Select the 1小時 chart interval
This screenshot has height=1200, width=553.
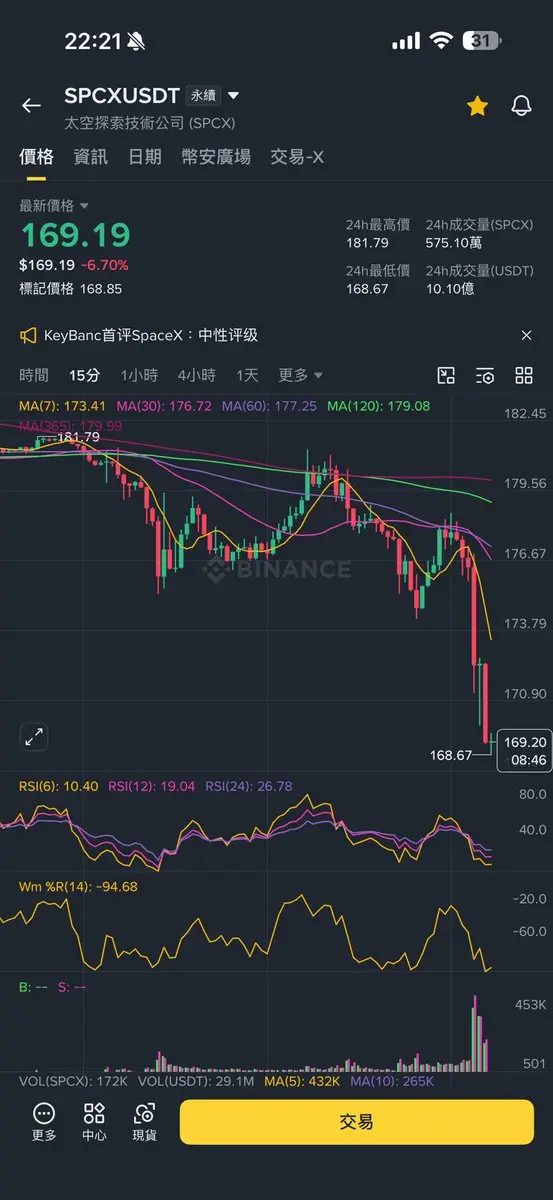click(139, 376)
